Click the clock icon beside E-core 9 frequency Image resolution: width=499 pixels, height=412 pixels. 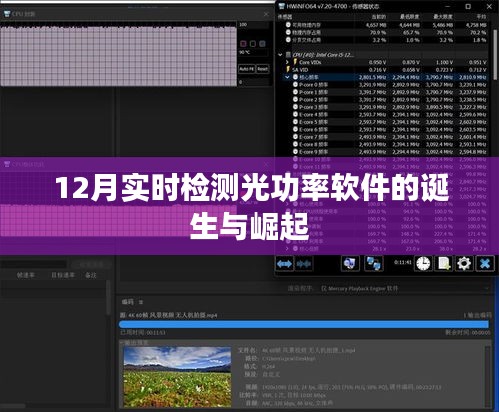click(295, 152)
